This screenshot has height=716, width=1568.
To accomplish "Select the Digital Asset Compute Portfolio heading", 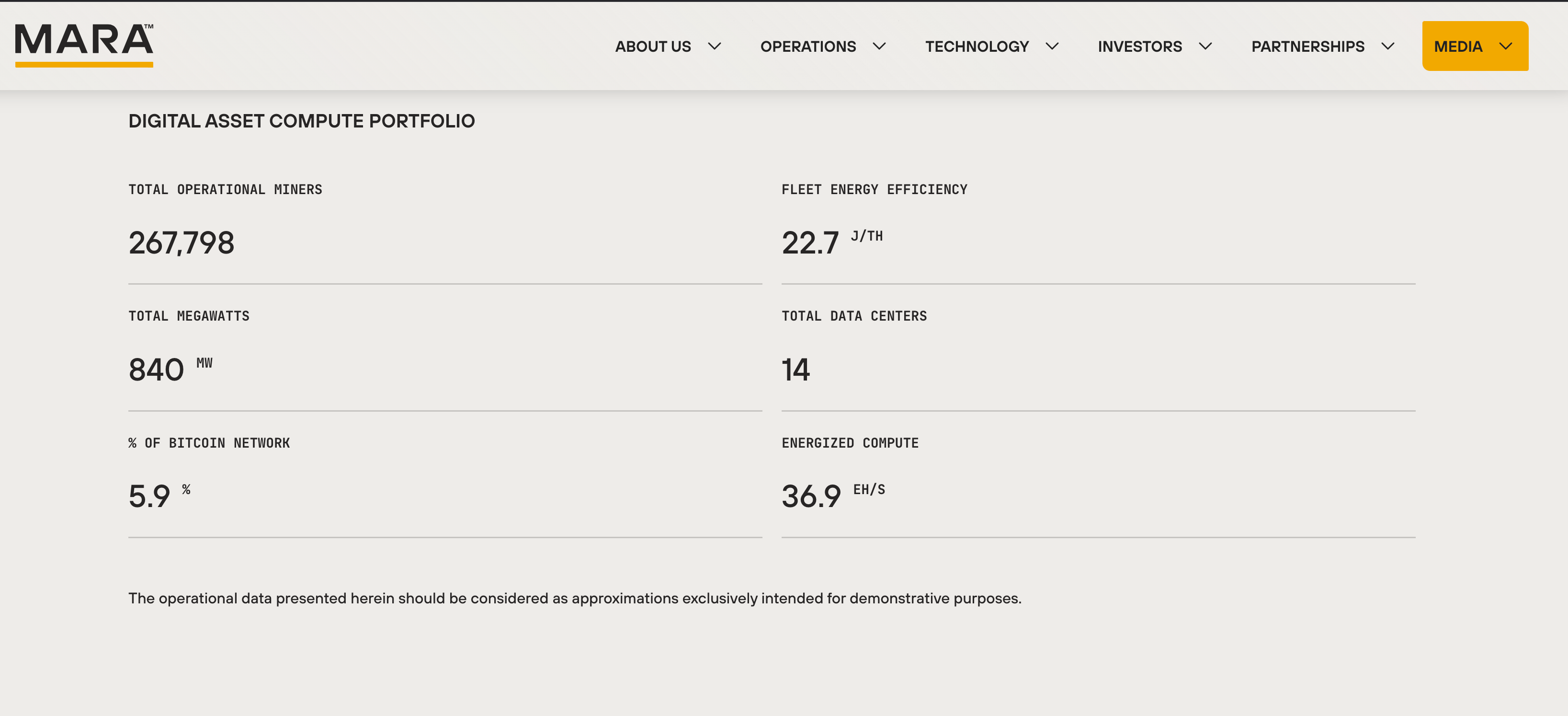I will [301, 121].
